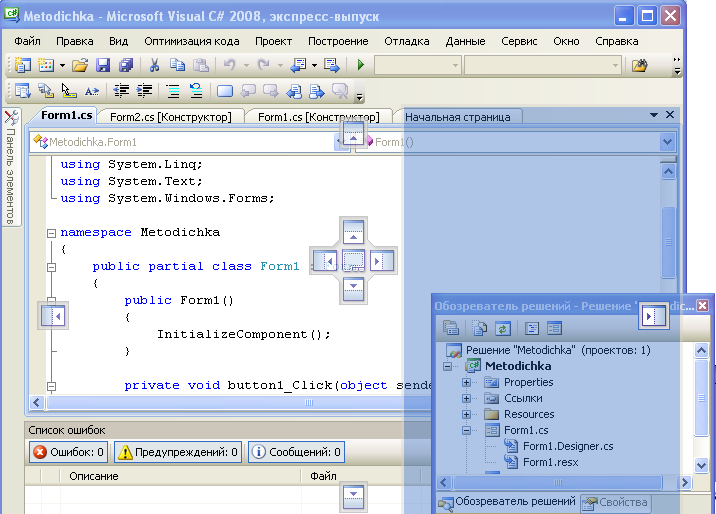This screenshot has height=514, width=716.
Task: Toggle the Предупреждений: 0 warnings filter
Action: tap(178, 452)
